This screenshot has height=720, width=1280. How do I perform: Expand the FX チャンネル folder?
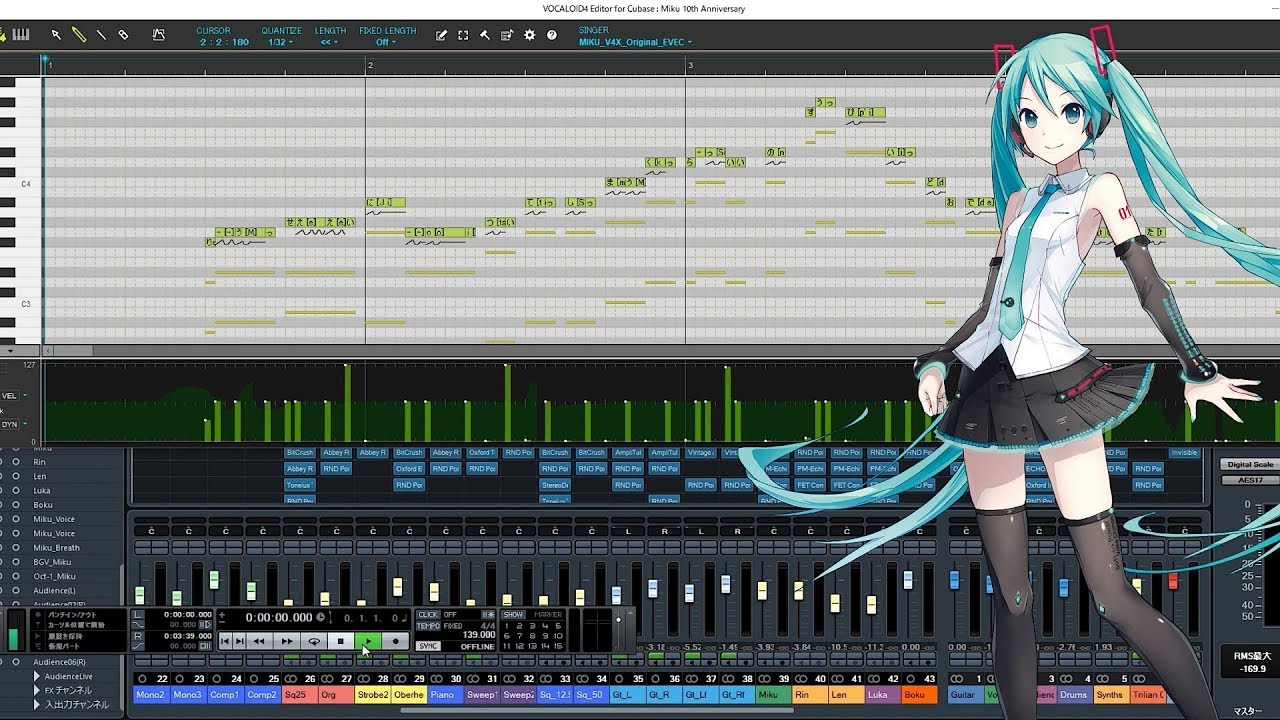[x=37, y=690]
